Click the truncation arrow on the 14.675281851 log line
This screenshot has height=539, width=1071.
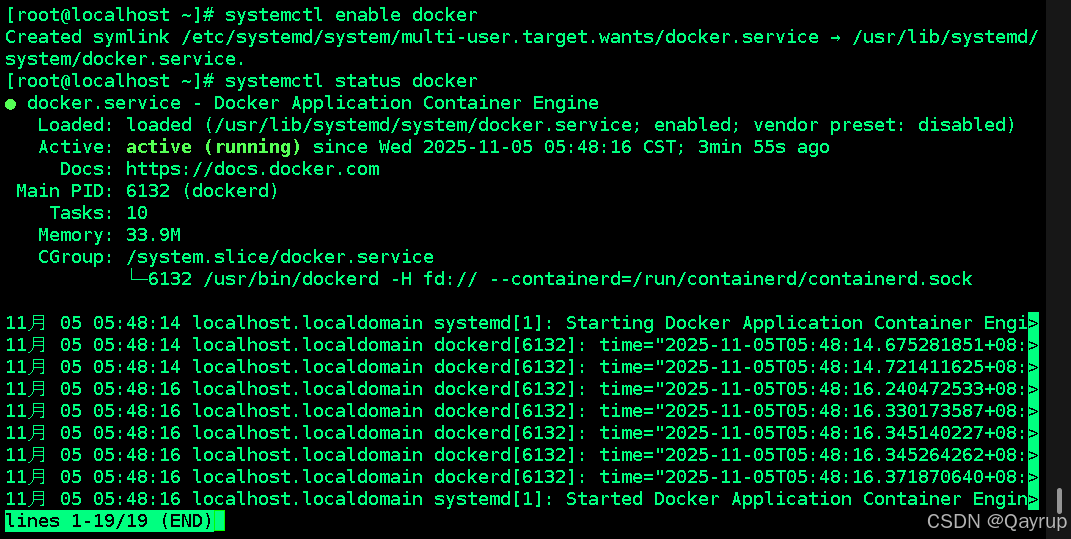point(1033,344)
